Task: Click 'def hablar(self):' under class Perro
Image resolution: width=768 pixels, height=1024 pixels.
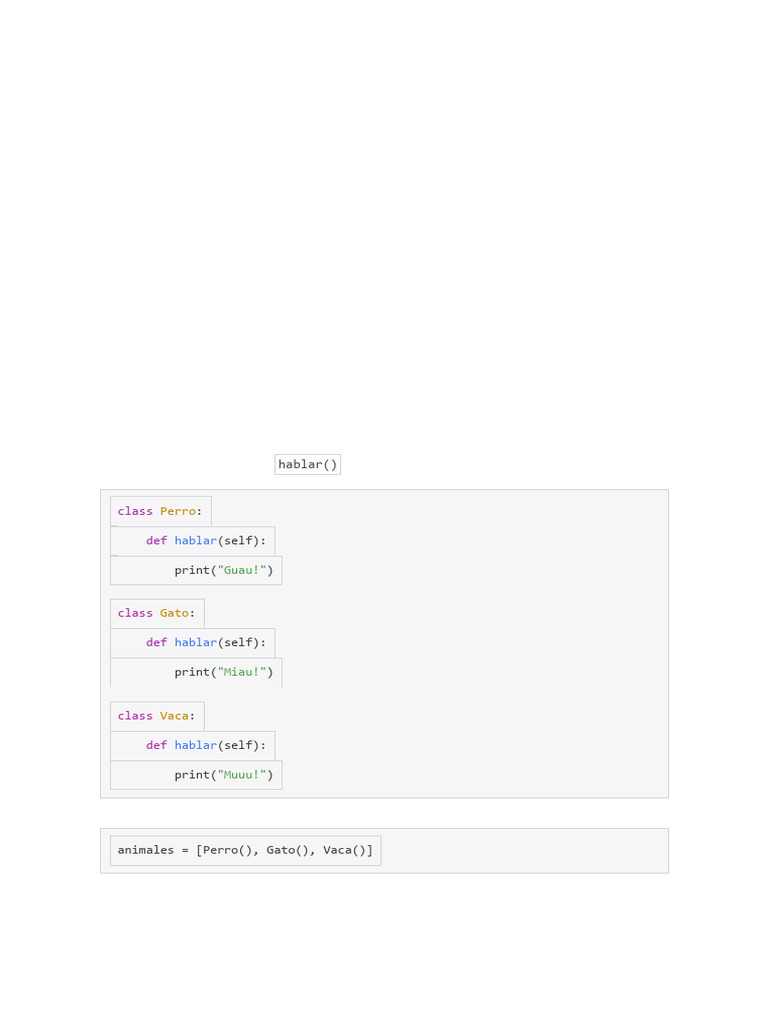Action: point(193,541)
